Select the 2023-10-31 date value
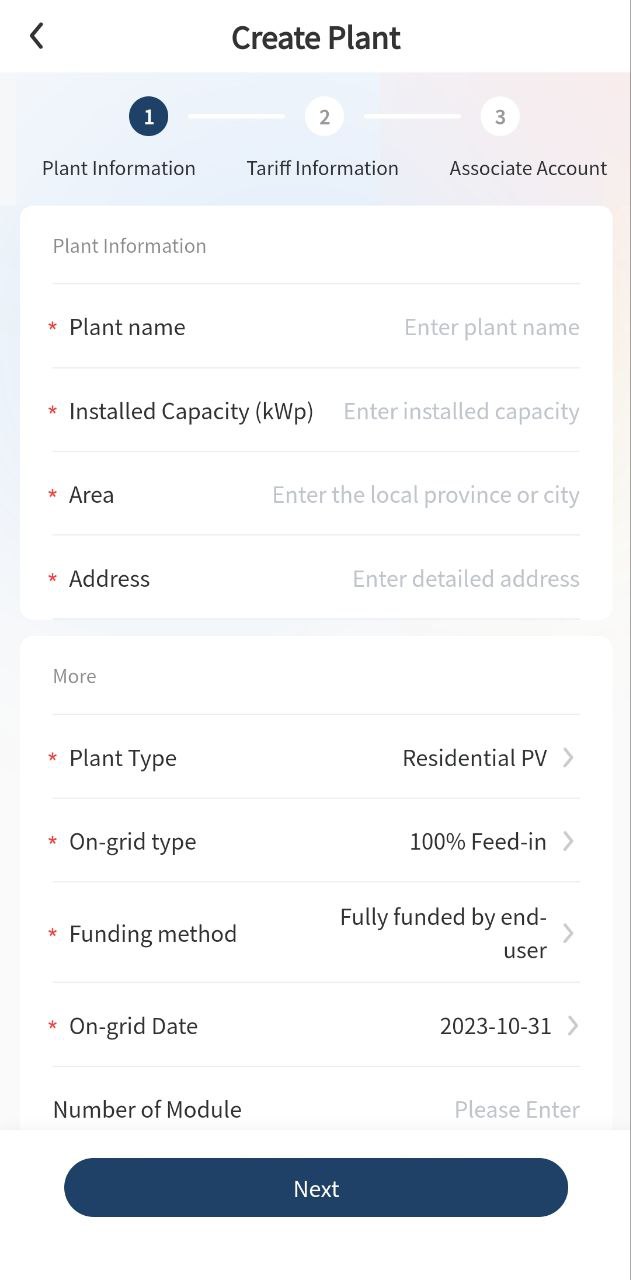 click(495, 1026)
